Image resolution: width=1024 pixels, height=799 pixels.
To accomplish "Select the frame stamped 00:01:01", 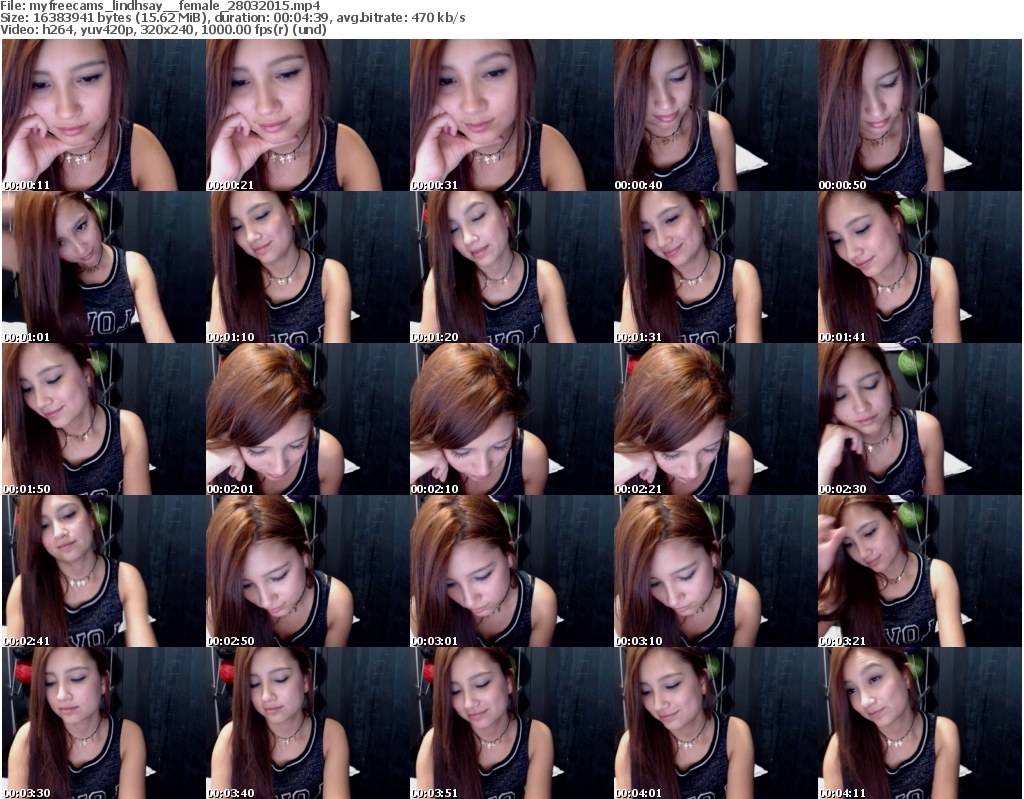I will point(103,267).
